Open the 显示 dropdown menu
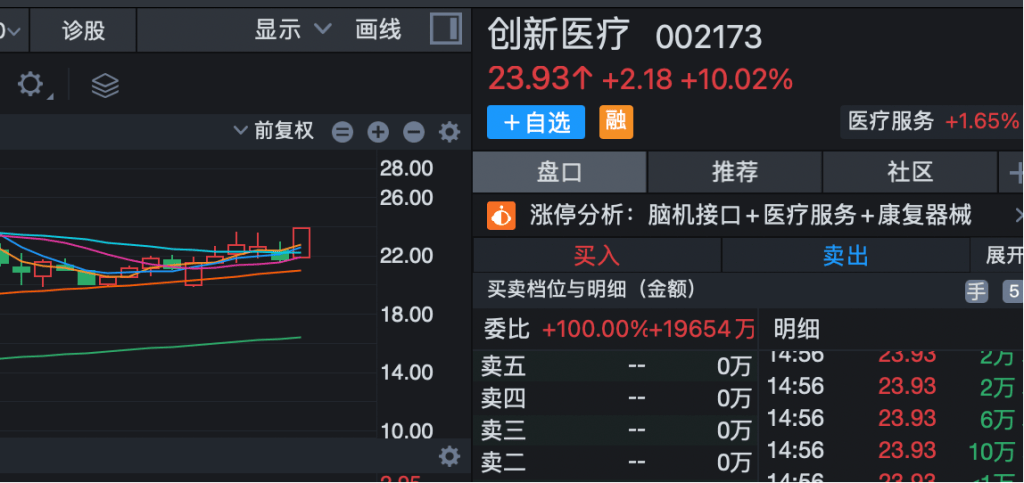Screen dimensions: 1024x483 pyautogui.click(x=292, y=30)
